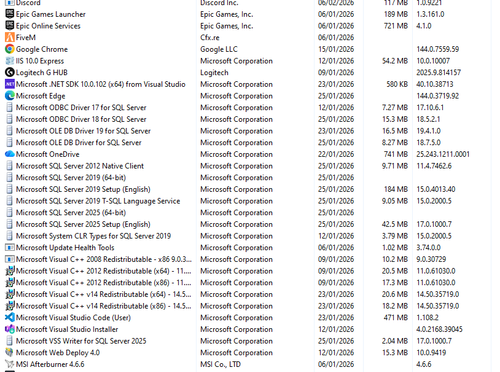
Task: Select the Microsoft Edge program name
Action: [41, 96]
